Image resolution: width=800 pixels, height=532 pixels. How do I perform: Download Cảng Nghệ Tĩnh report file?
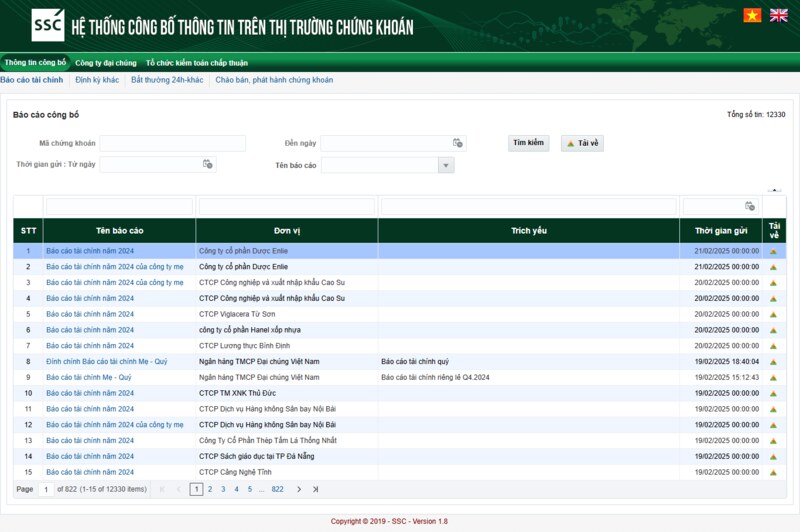(x=773, y=472)
